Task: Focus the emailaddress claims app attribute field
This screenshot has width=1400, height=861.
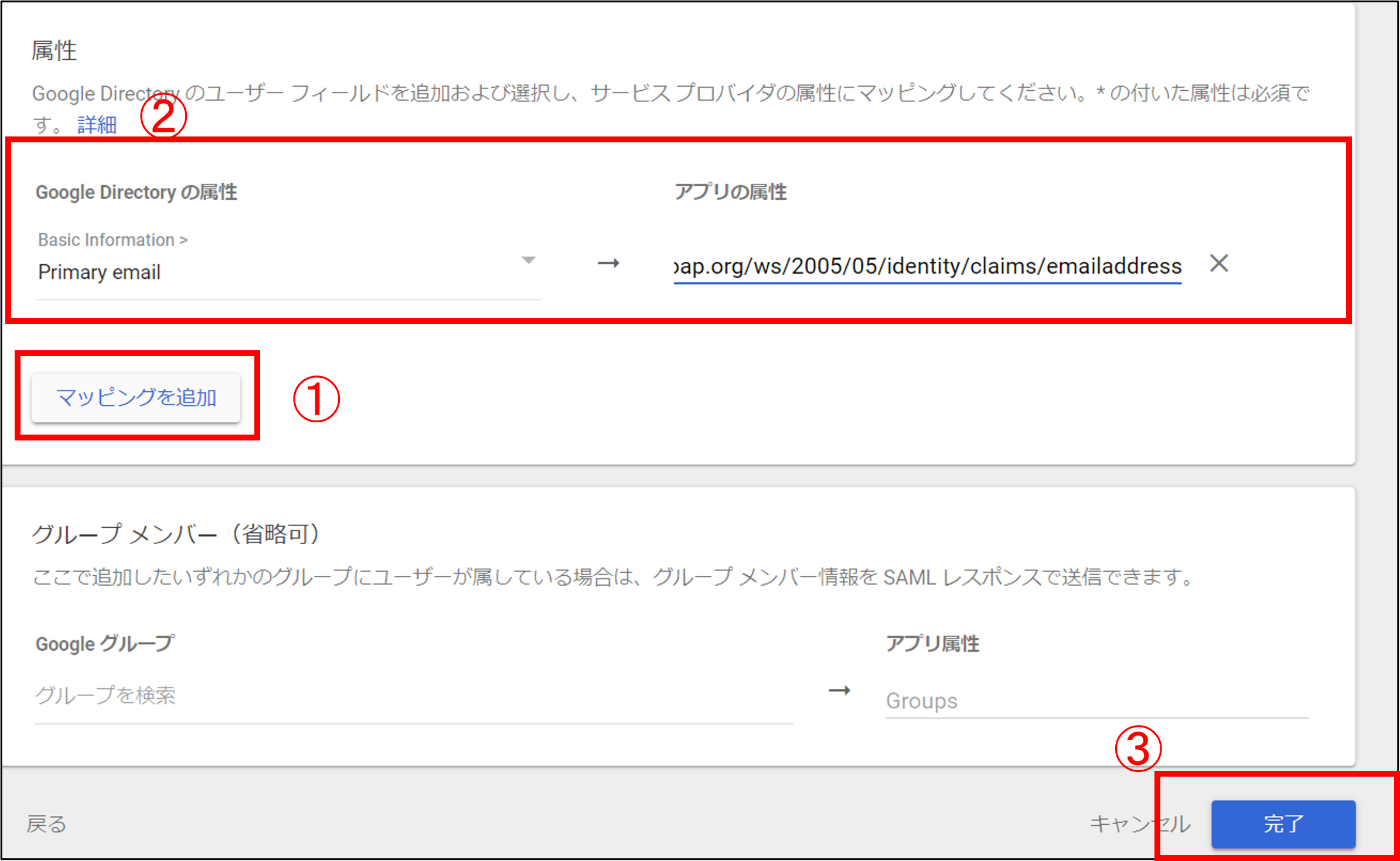Action: coord(927,266)
